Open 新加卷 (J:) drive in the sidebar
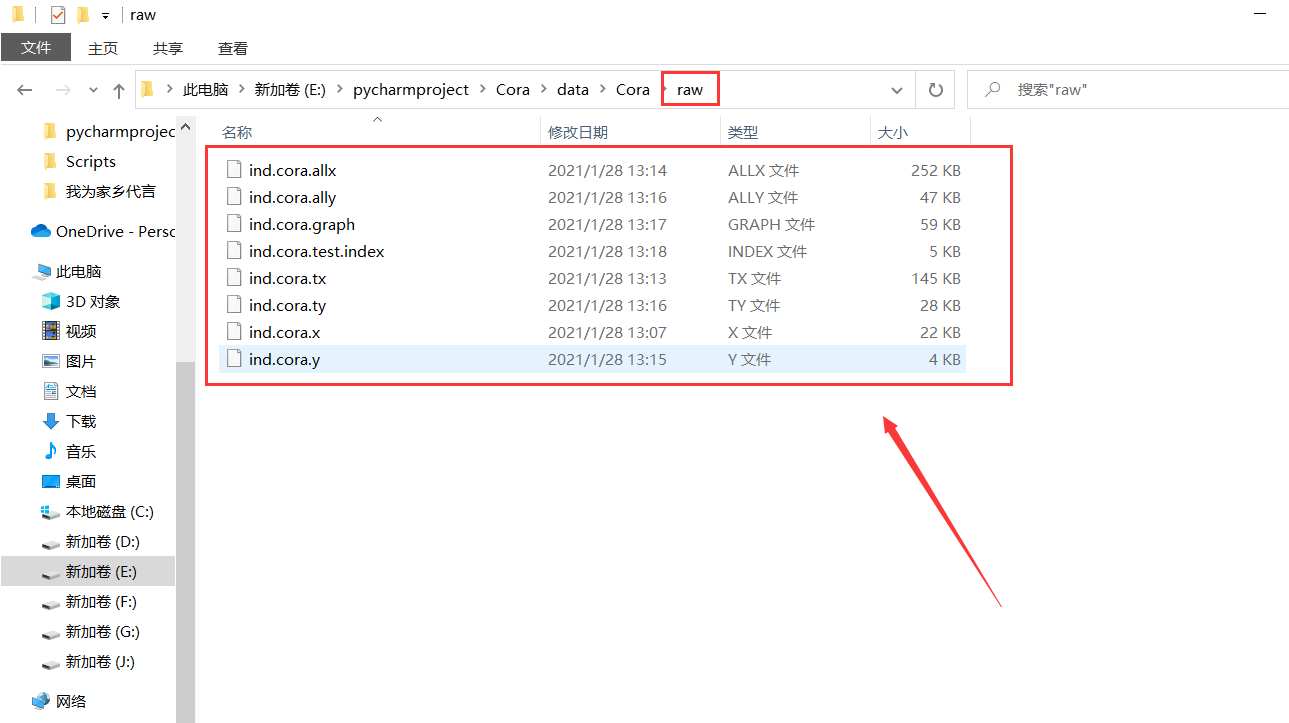 point(100,662)
